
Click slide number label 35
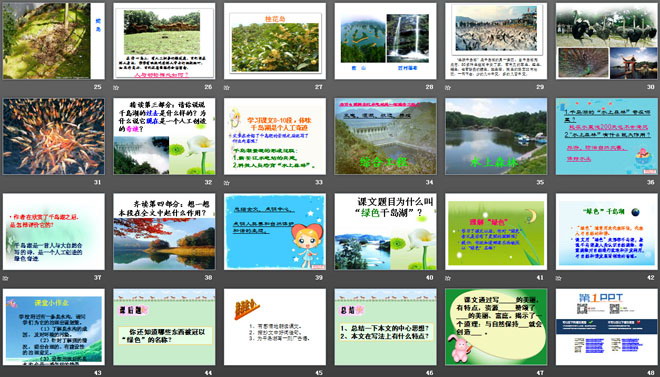click(540, 183)
